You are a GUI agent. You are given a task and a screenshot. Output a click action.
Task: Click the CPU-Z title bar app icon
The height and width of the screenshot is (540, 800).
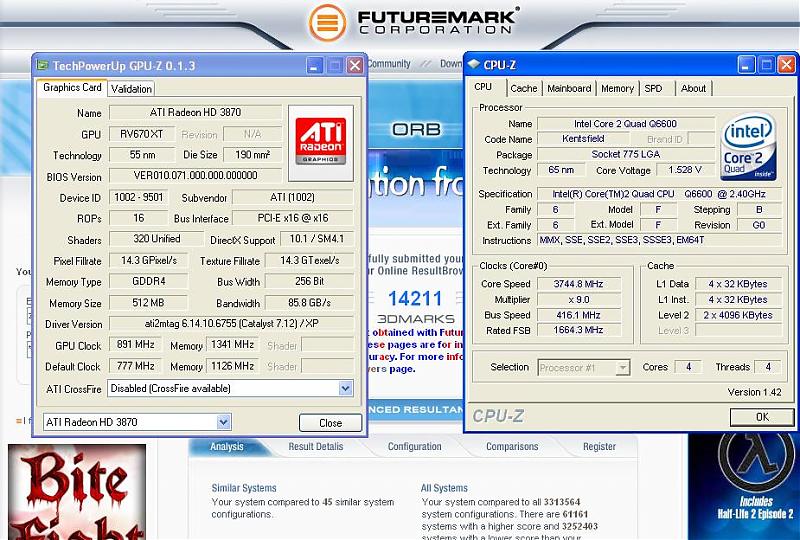[474, 64]
